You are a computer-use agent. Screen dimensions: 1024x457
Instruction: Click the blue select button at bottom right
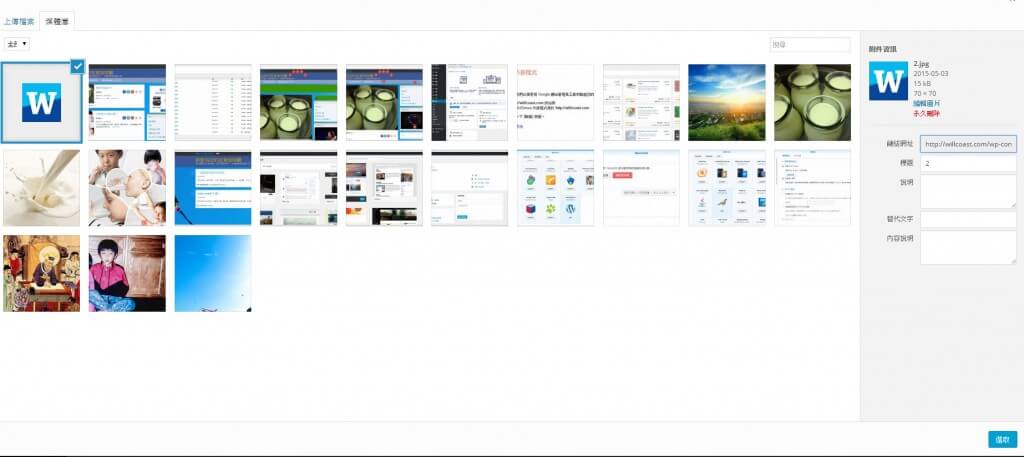coord(1002,440)
